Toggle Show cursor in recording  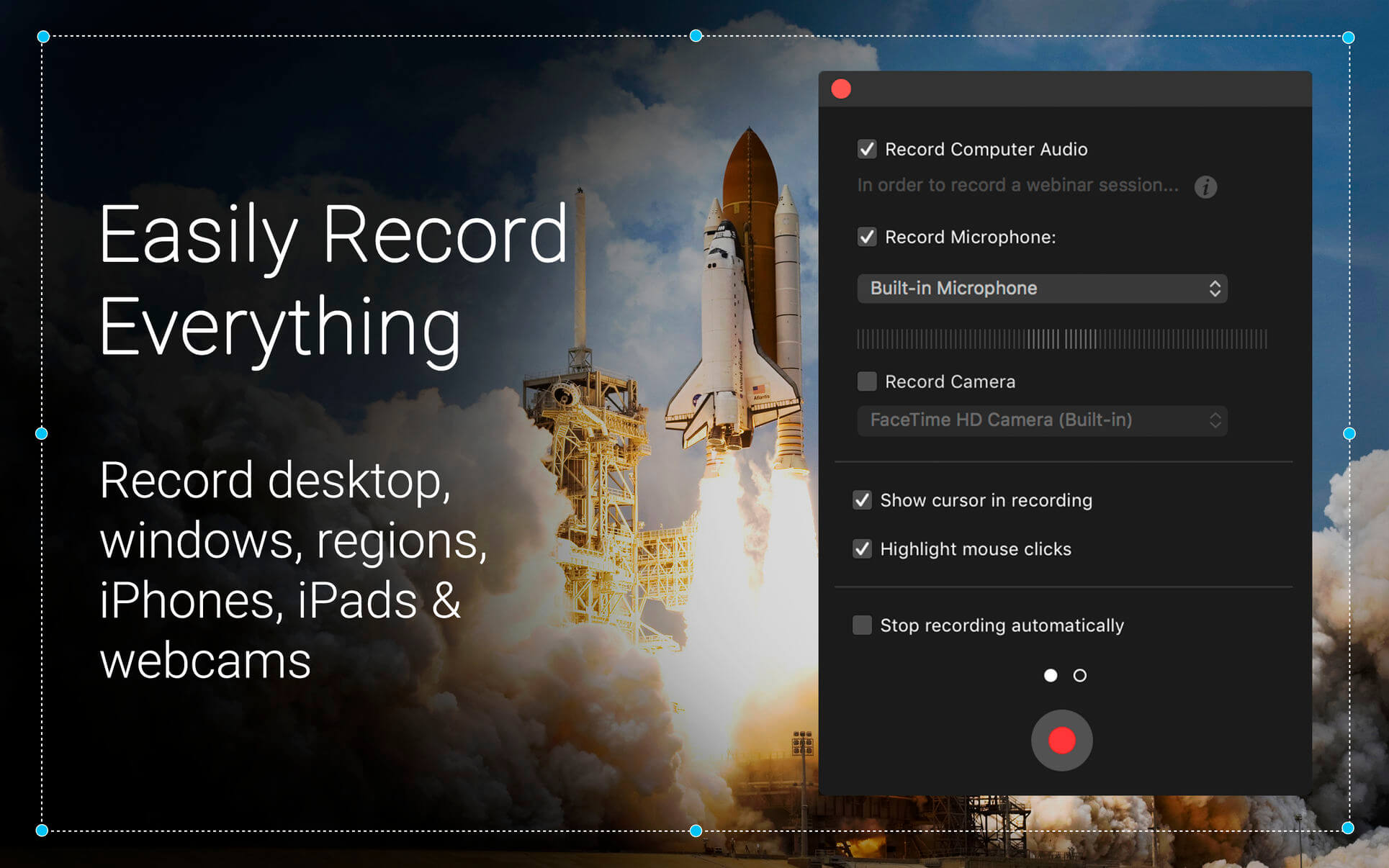(x=862, y=500)
